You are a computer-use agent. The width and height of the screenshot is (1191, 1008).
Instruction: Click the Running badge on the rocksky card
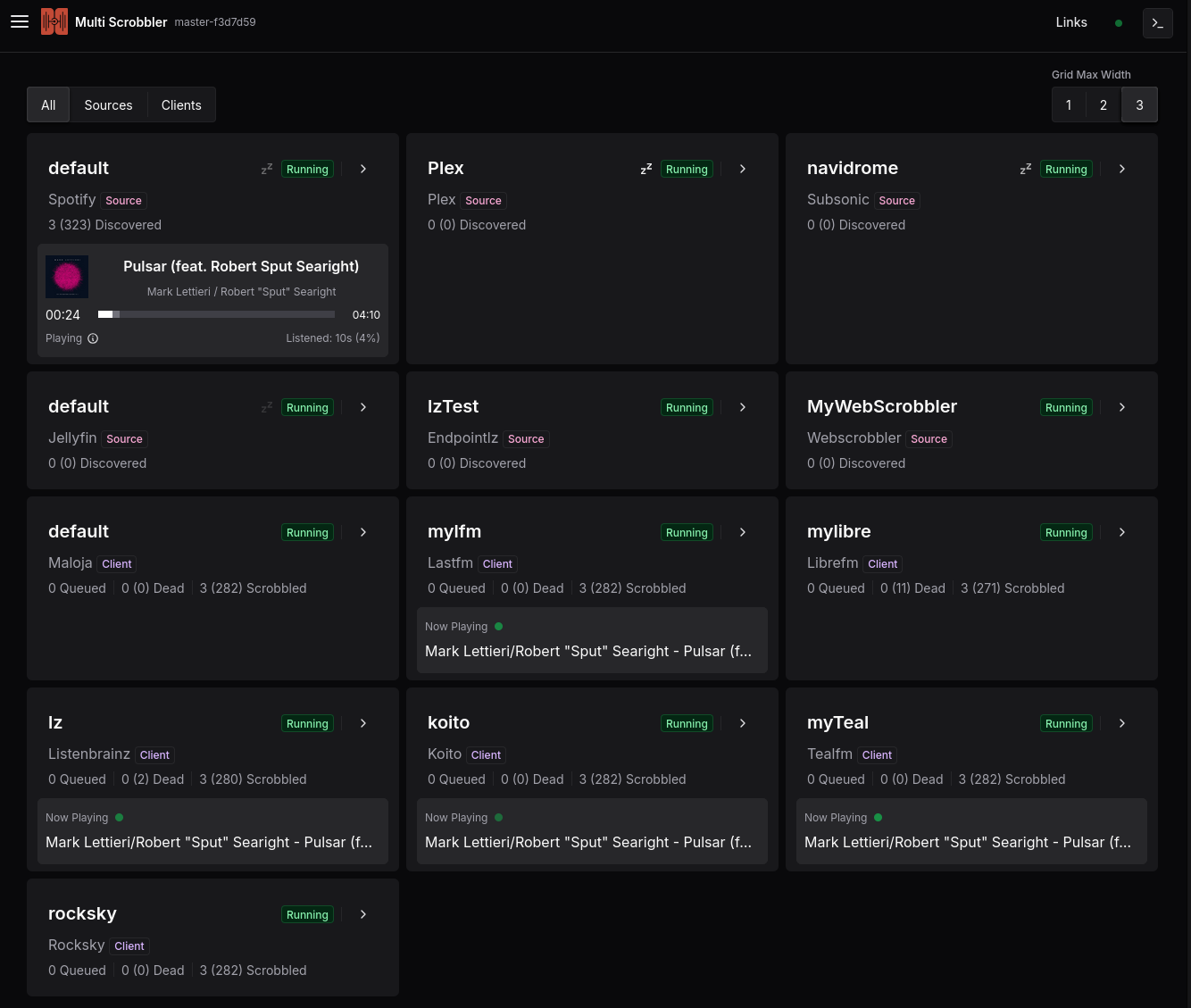[307, 914]
